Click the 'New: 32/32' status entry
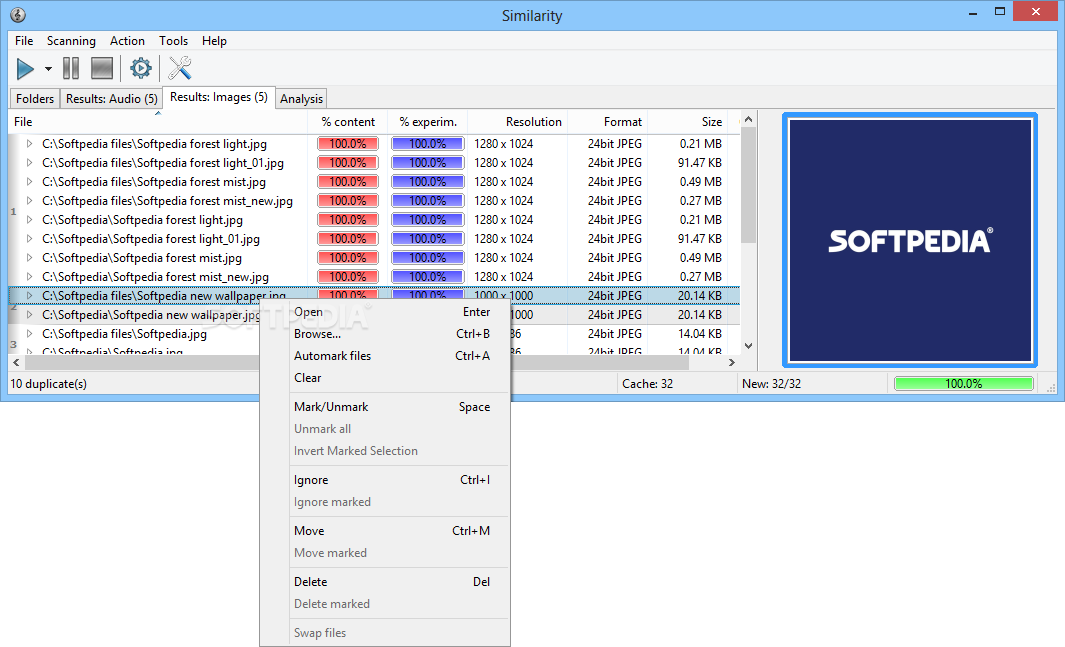This screenshot has height=647, width=1065. (771, 384)
